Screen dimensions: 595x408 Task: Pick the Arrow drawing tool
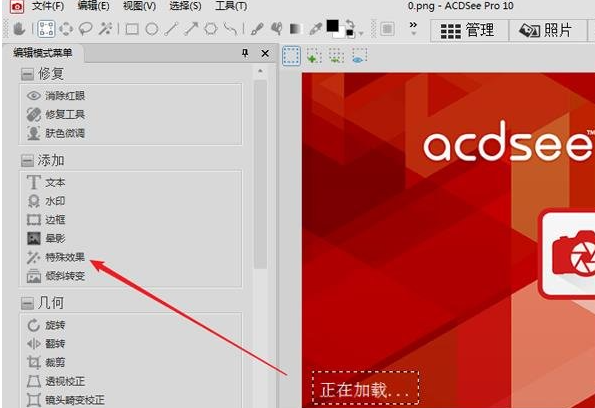[x=191, y=29]
